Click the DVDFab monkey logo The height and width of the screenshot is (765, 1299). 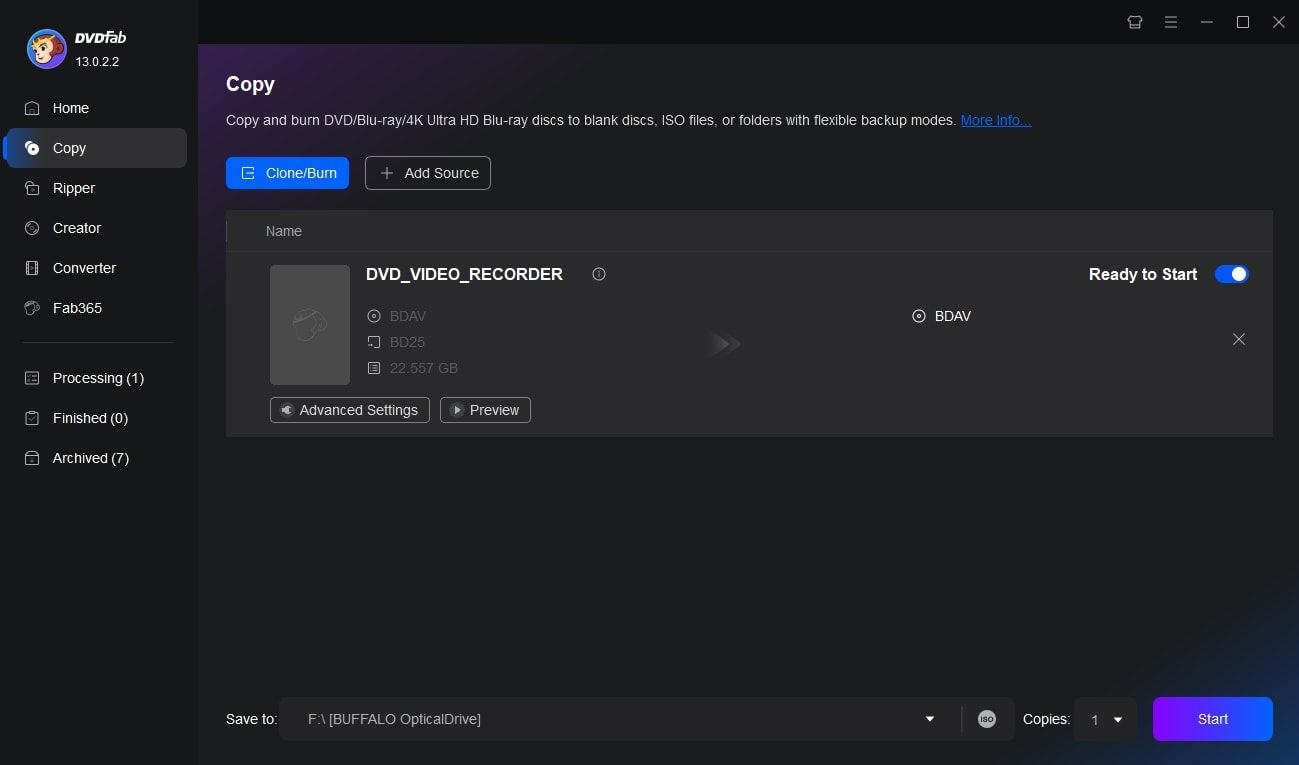[46, 49]
